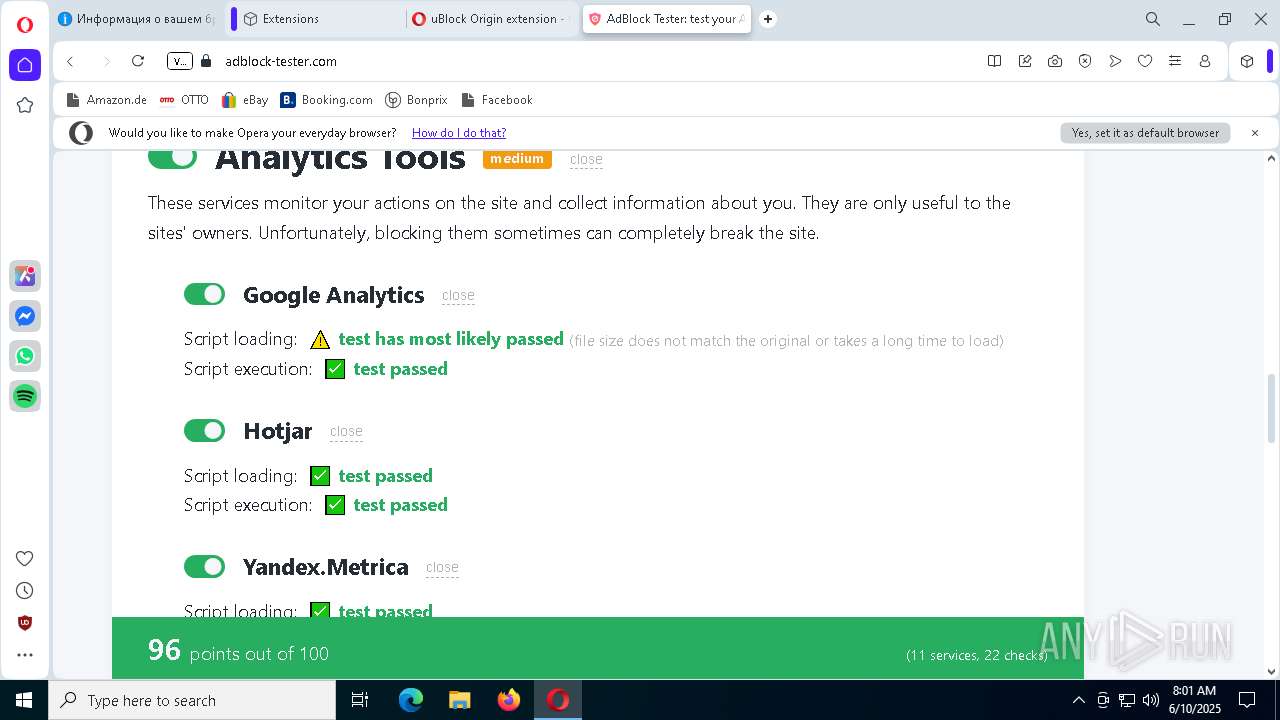The height and width of the screenshot is (720, 1280).
Task: Open the Booking.com bookmark
Action: pyautogui.click(x=327, y=100)
